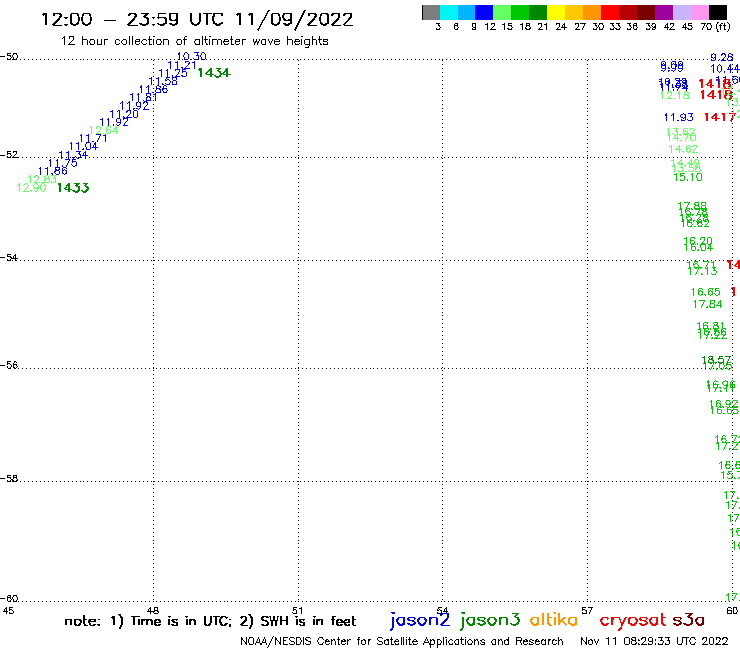Click the lavender swatch in the color scale
The image size is (740, 650).
pos(681,12)
